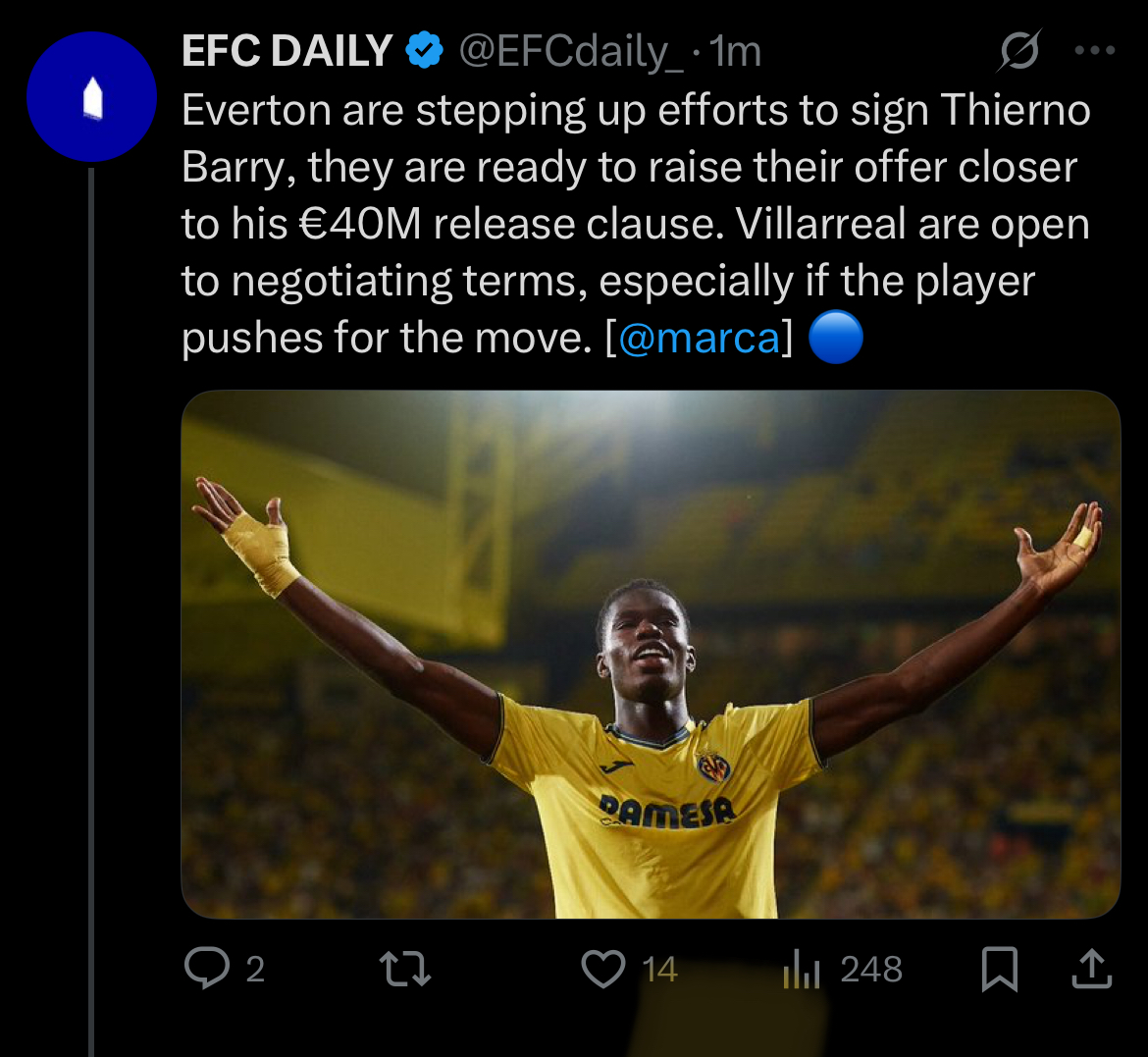Enlarge the Villarreal player photo
The height and width of the screenshot is (1057, 1148).
coord(651,655)
